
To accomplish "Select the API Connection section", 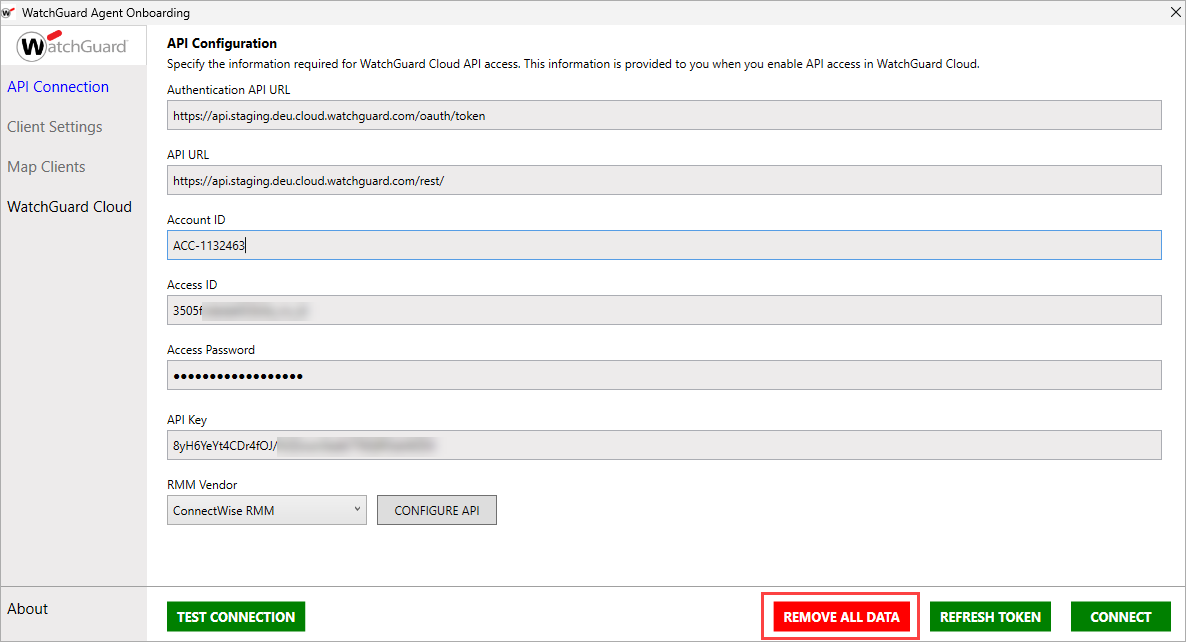I will [57, 86].
